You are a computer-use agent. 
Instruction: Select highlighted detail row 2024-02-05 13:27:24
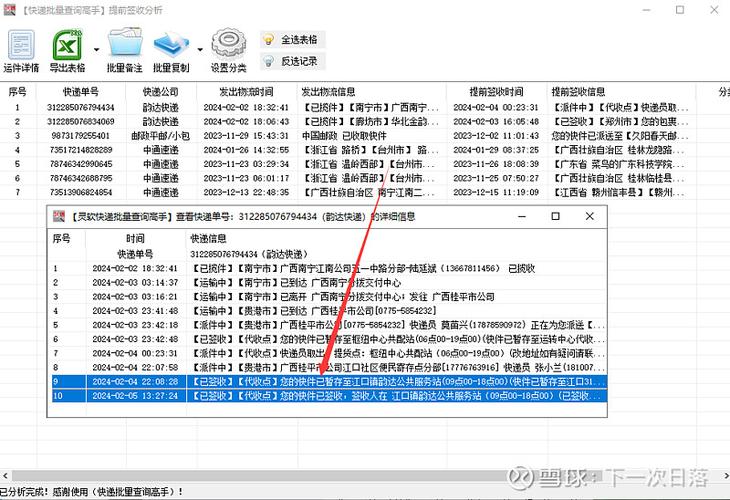(329, 396)
